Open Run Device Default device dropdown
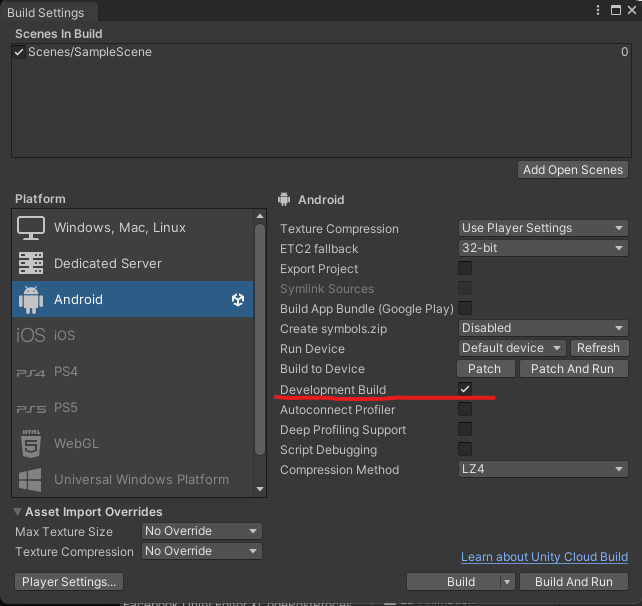Viewport: 642px width, 606px height. [512, 348]
